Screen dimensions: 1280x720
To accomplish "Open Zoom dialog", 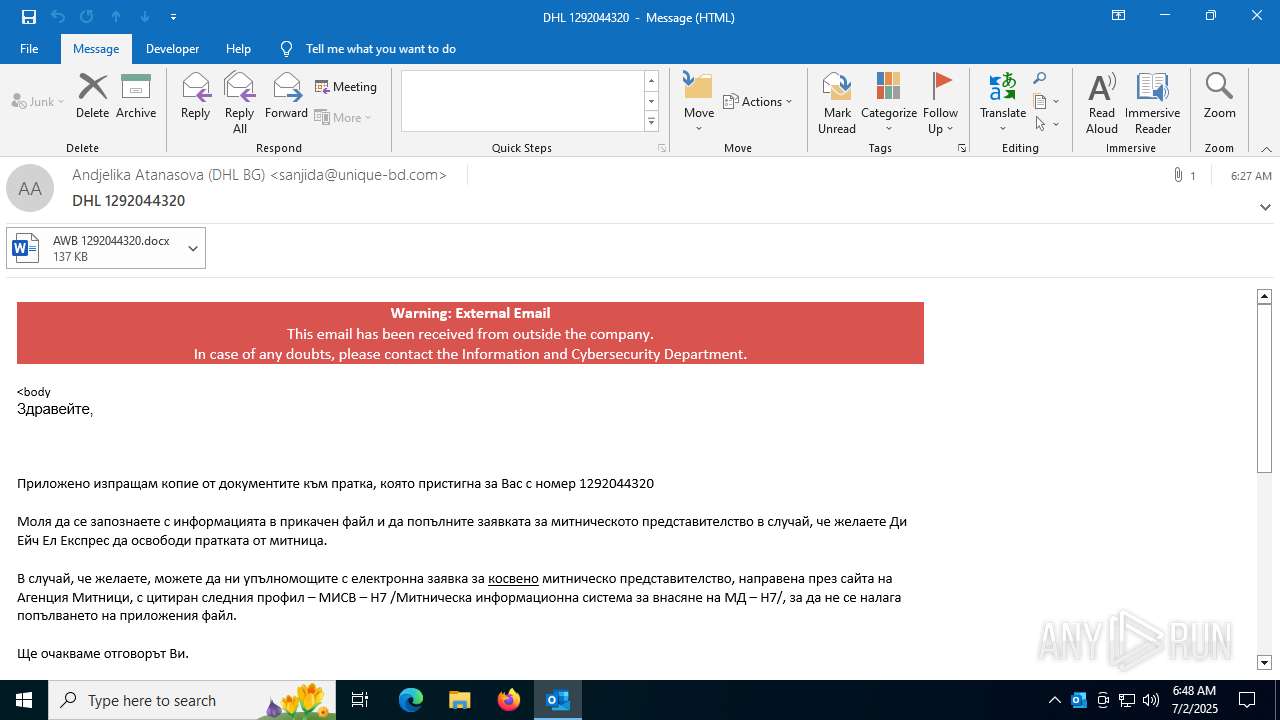I will [x=1219, y=96].
